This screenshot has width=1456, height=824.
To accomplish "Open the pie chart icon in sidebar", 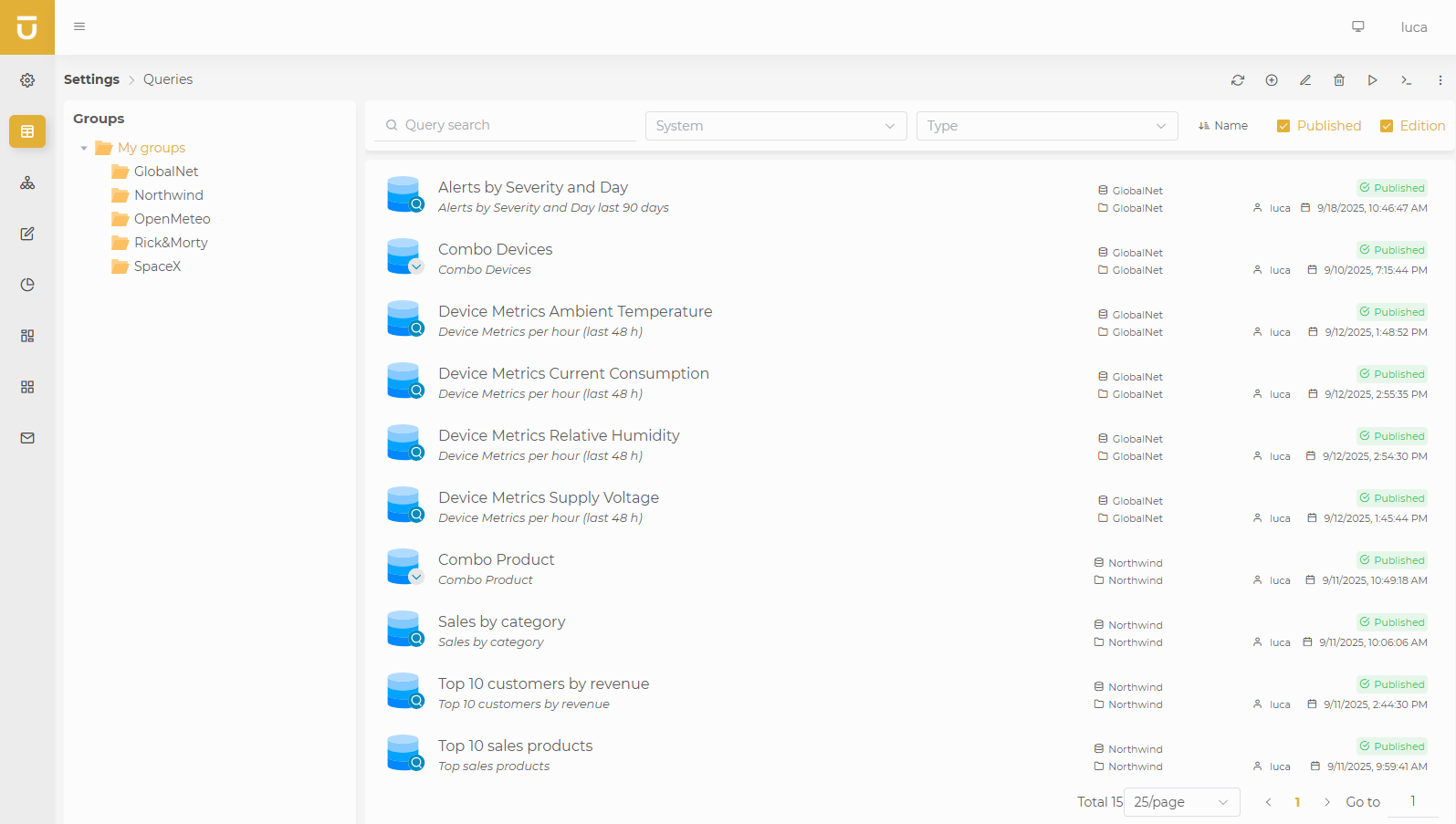I will pos(27,285).
